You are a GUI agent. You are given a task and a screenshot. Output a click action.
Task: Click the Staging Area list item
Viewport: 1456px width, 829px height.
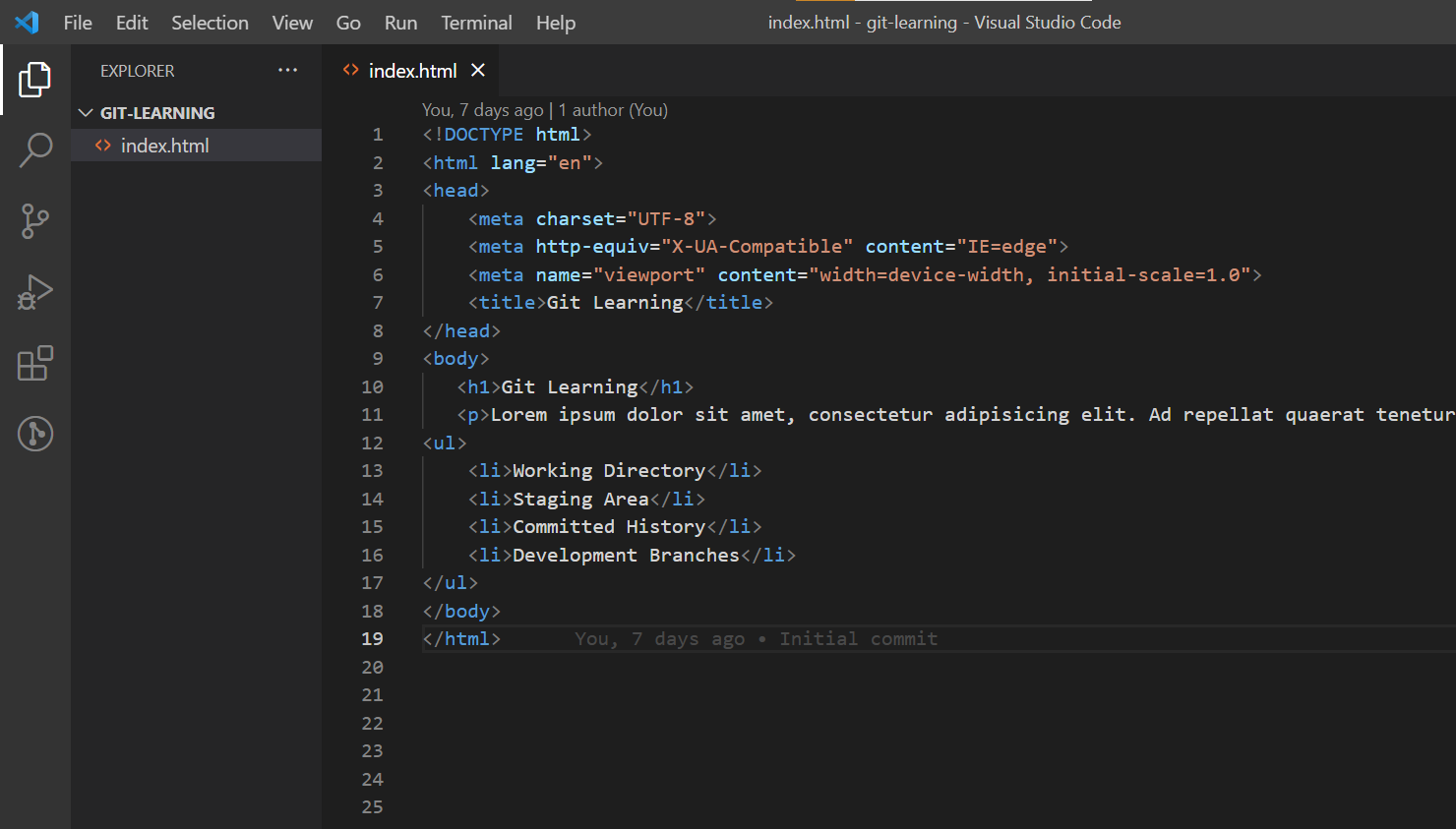coord(586,500)
